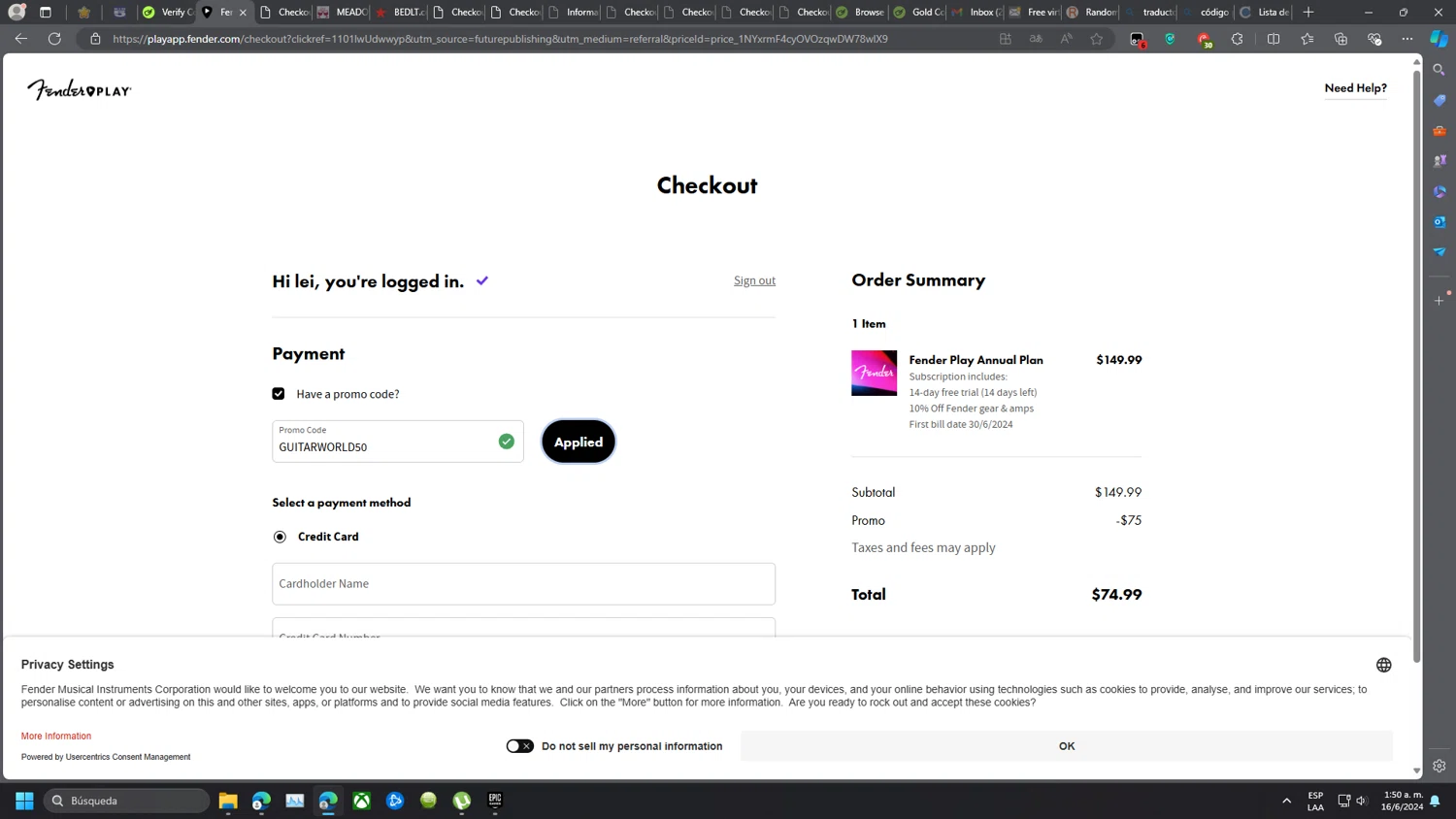Show hidden system tray icons
The width and height of the screenshot is (1456, 819).
tap(1287, 801)
